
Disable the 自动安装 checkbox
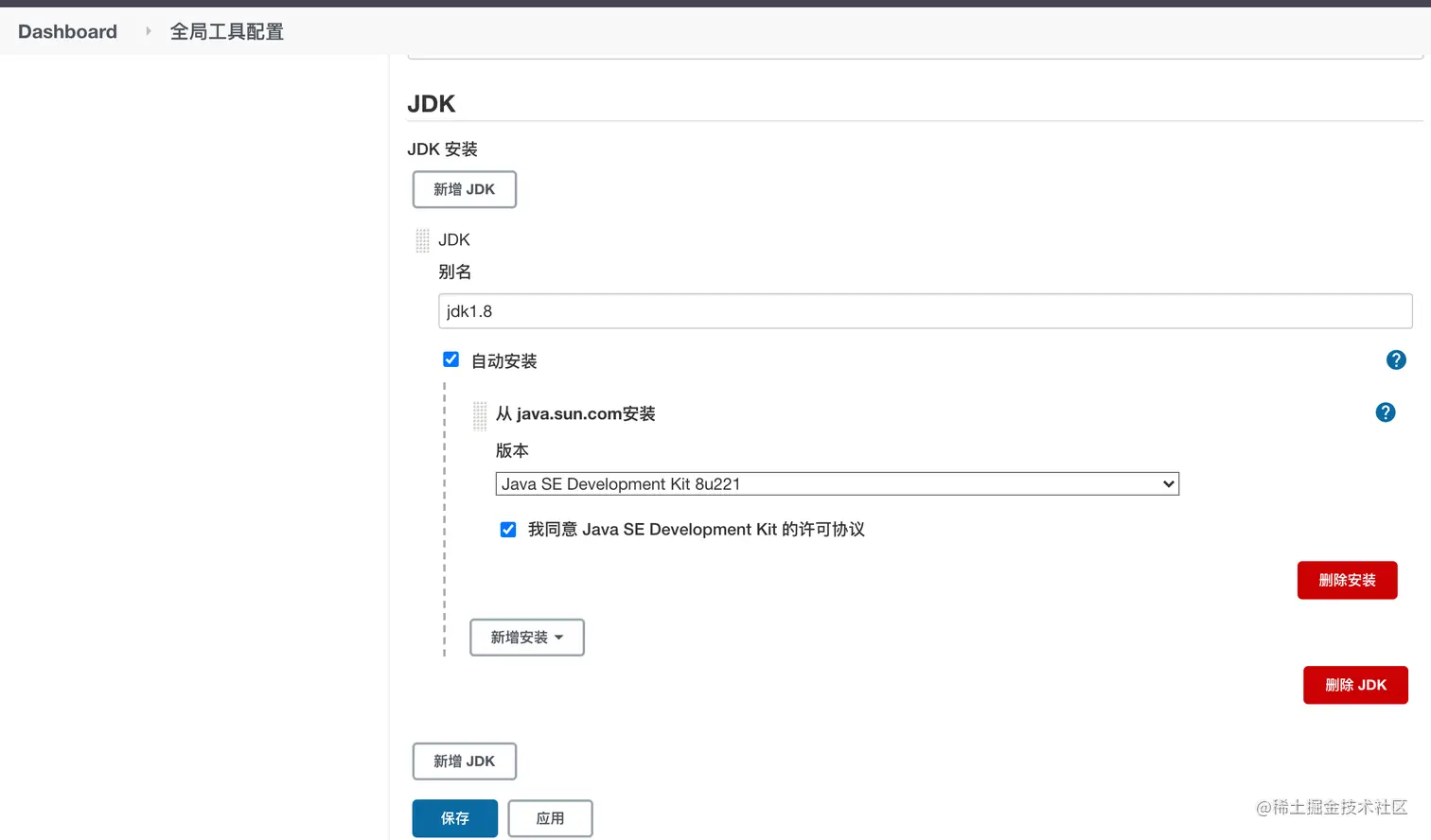coord(450,359)
